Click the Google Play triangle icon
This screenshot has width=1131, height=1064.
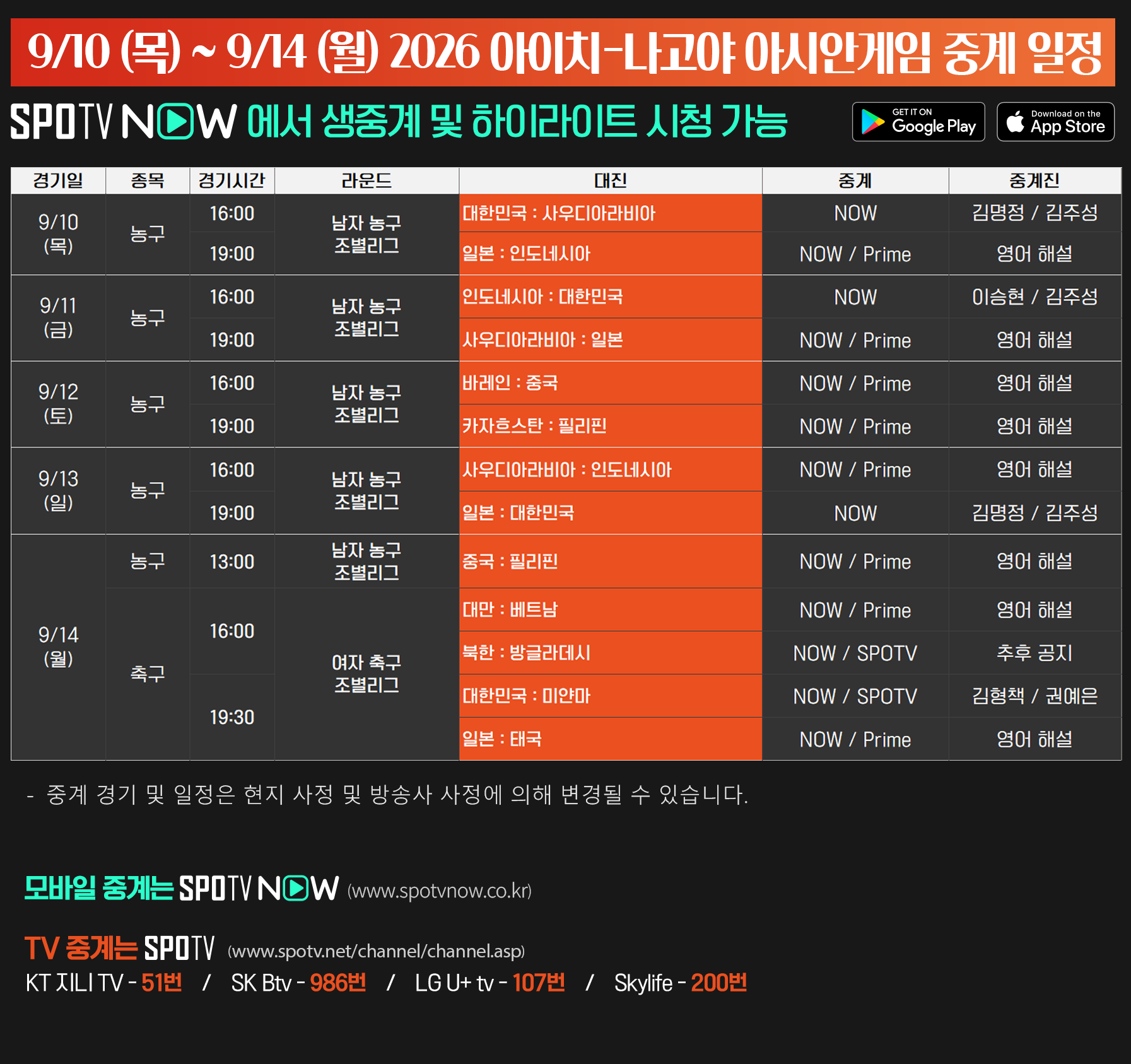tap(873, 122)
